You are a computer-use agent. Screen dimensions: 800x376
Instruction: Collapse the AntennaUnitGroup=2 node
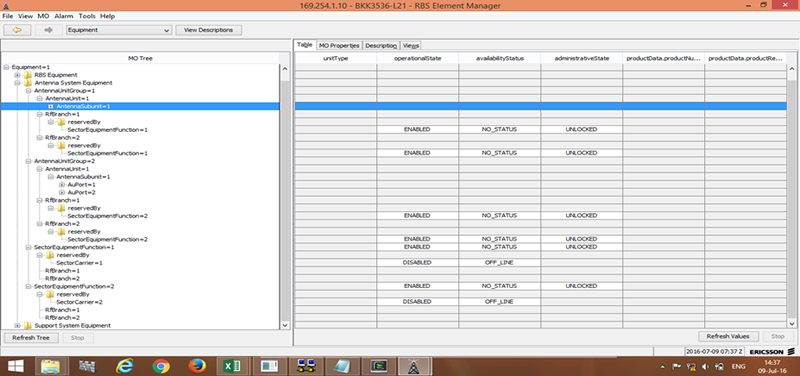coord(29,161)
